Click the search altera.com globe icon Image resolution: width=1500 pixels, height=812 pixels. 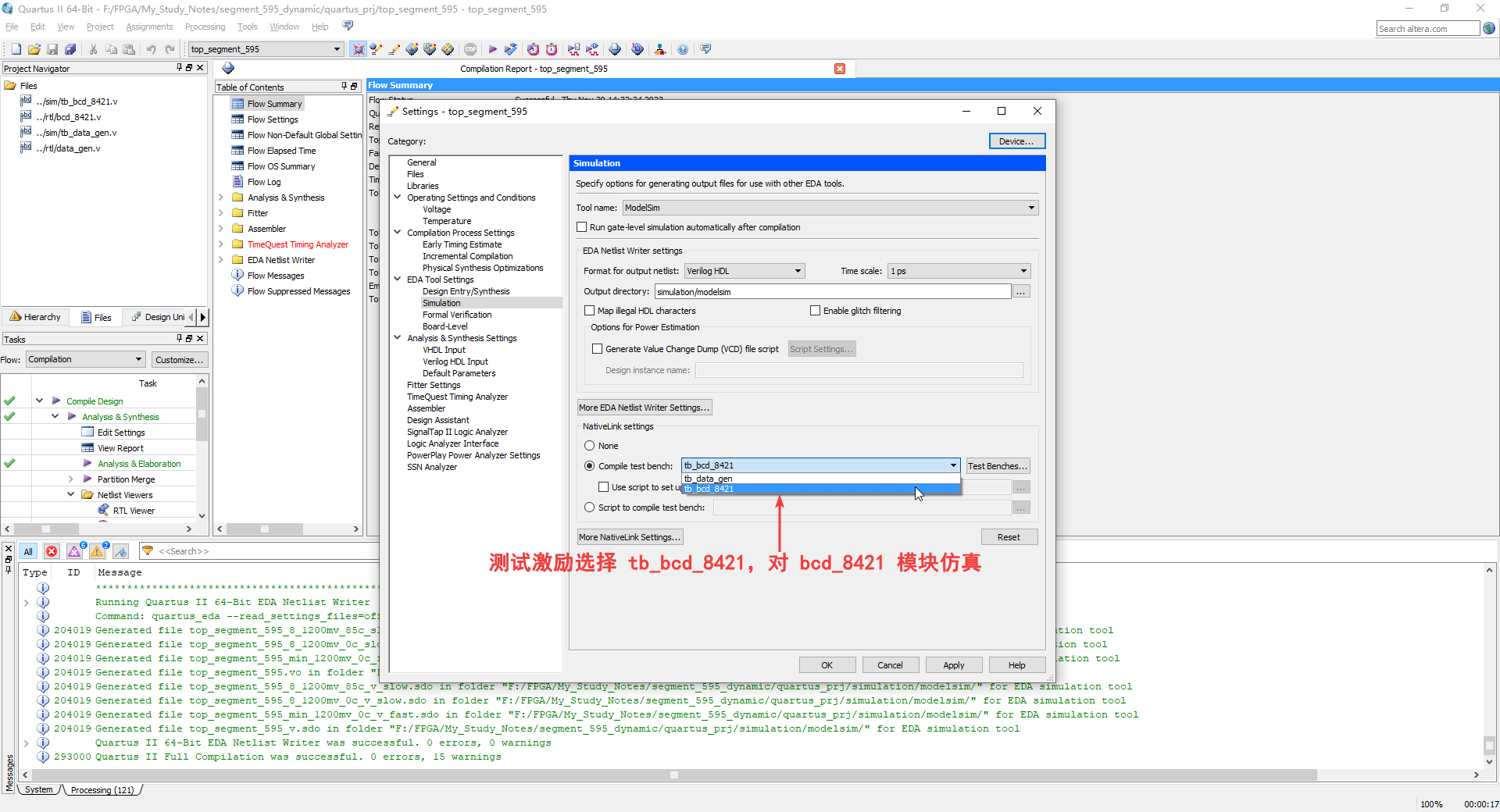tap(1489, 29)
